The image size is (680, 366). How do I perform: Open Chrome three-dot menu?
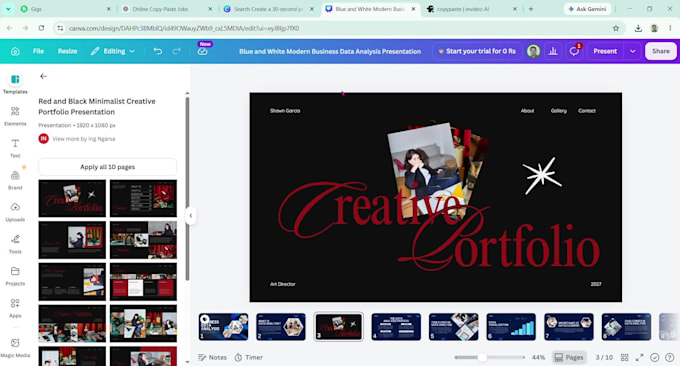coord(670,28)
